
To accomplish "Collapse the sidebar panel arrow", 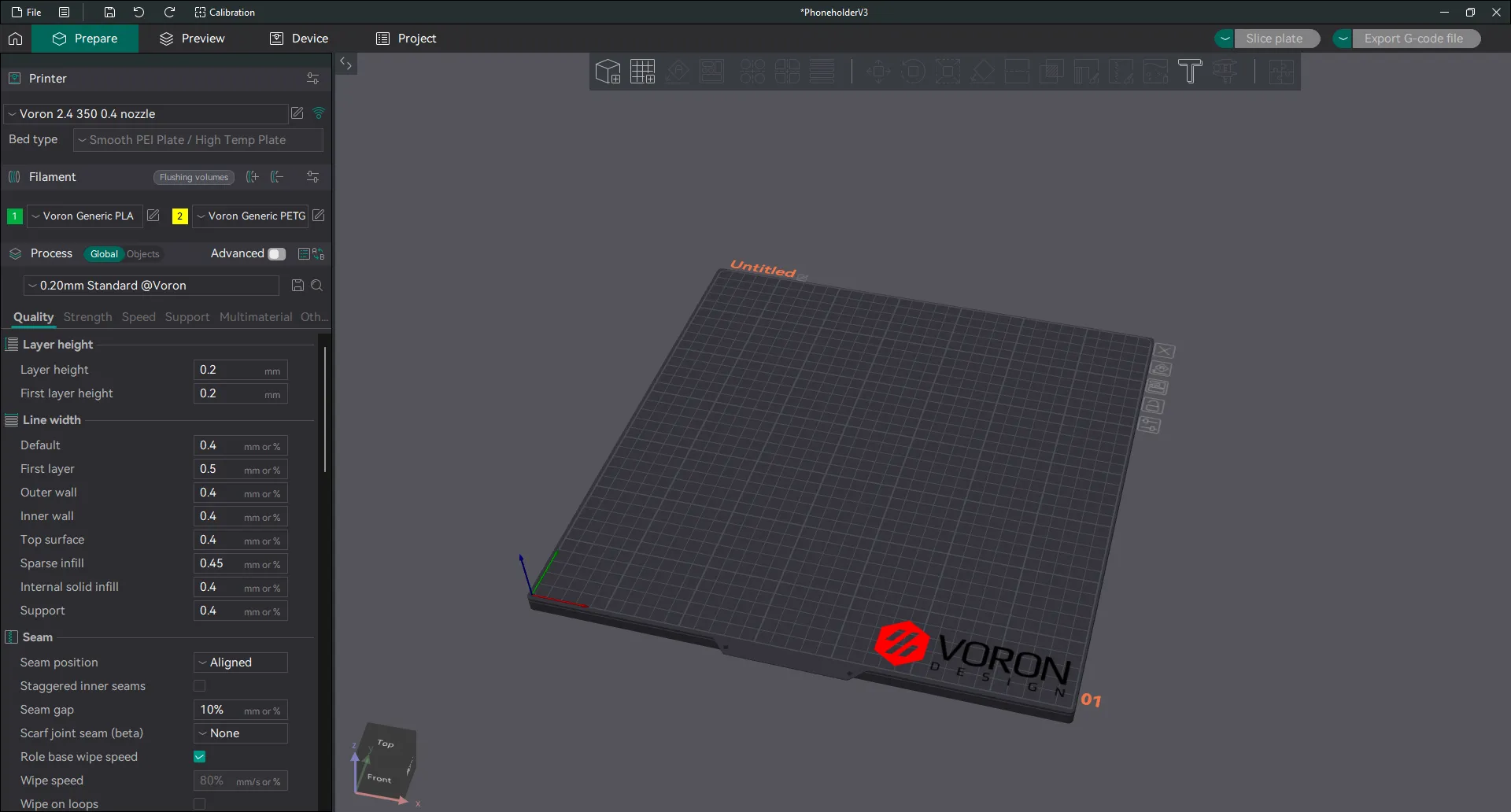I will (x=345, y=64).
